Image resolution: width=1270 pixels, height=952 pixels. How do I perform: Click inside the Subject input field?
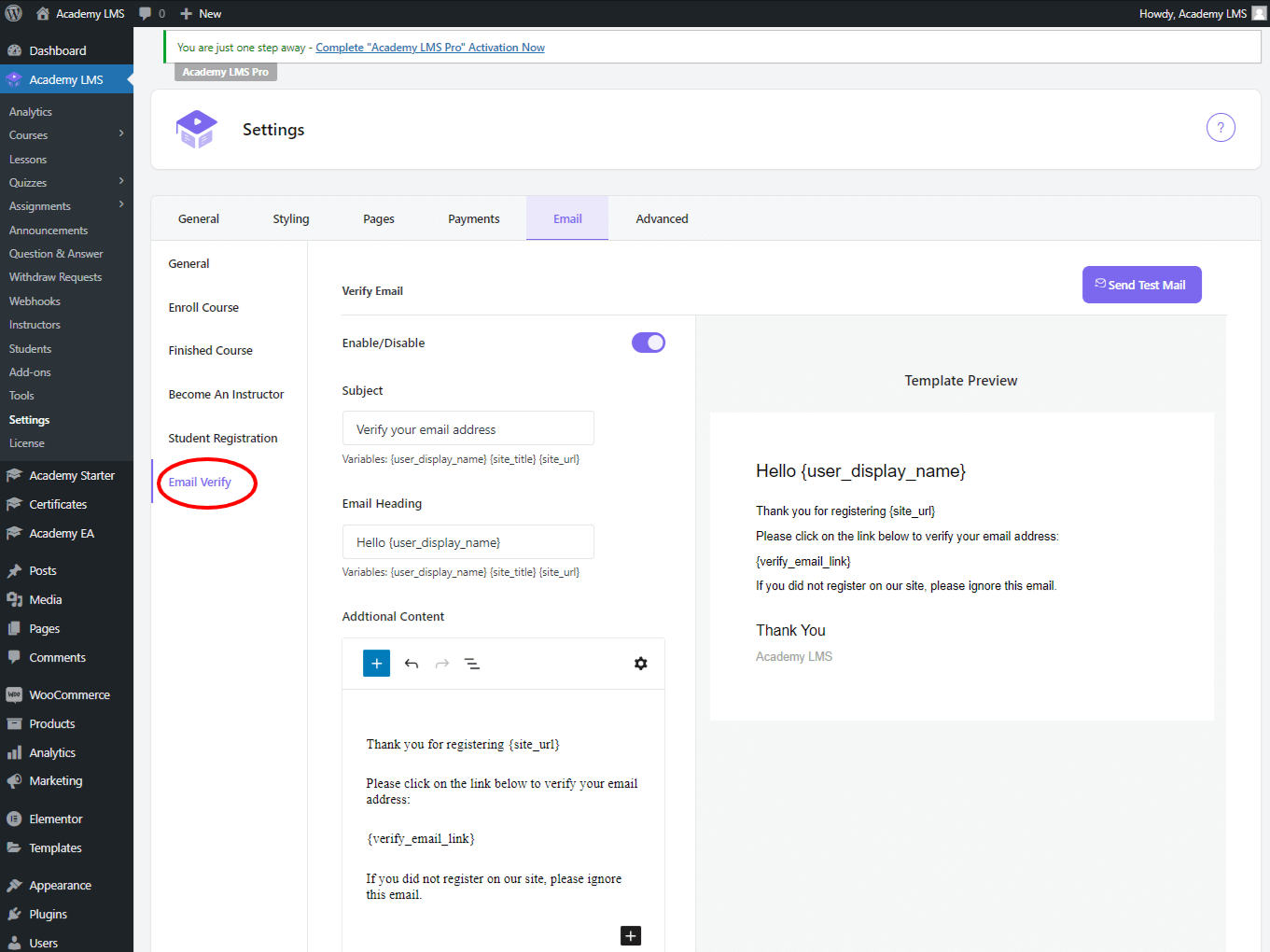coord(468,427)
